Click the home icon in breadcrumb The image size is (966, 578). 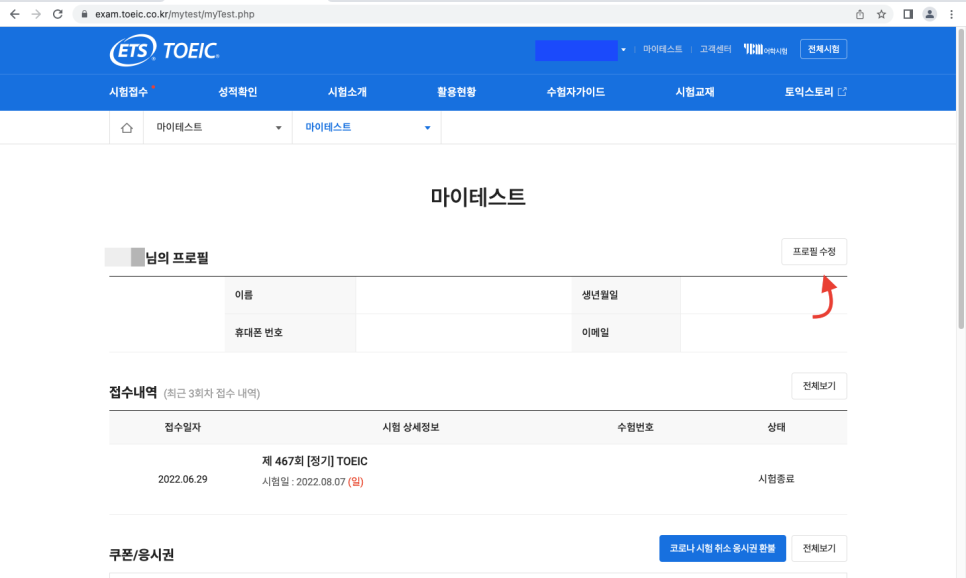tap(126, 128)
